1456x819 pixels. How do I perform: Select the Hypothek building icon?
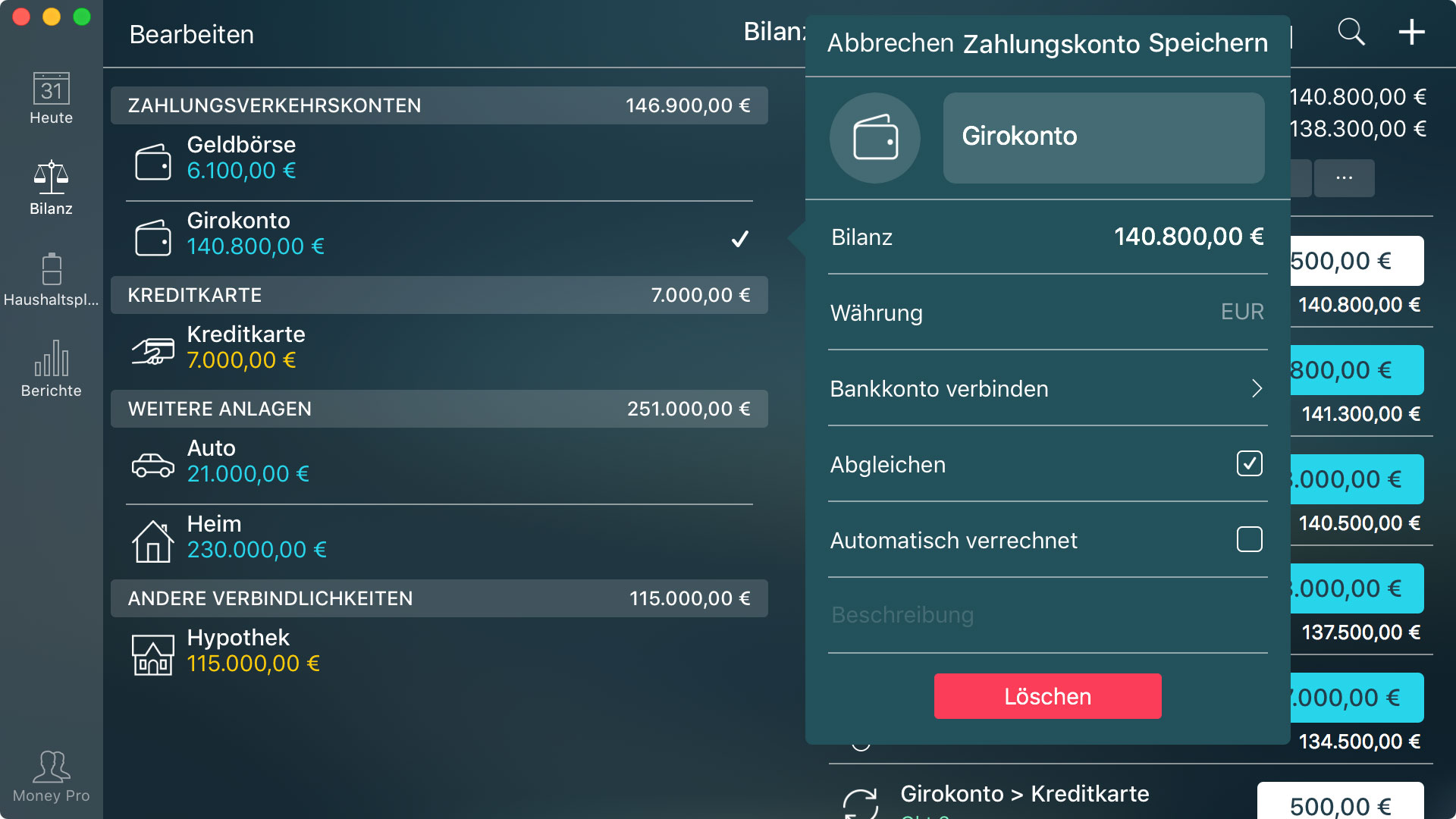tap(152, 651)
